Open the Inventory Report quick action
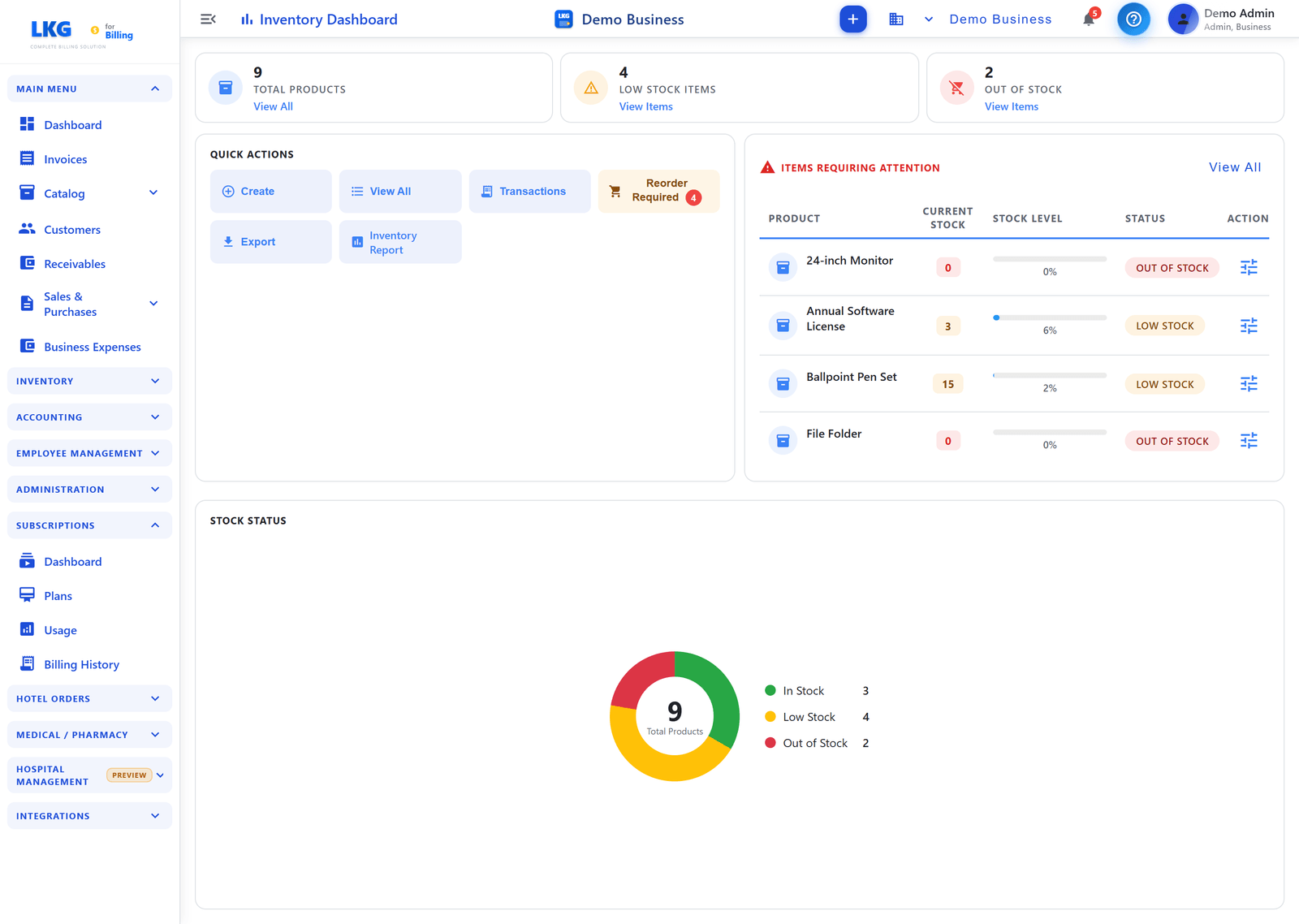This screenshot has width=1299, height=924. click(400, 242)
